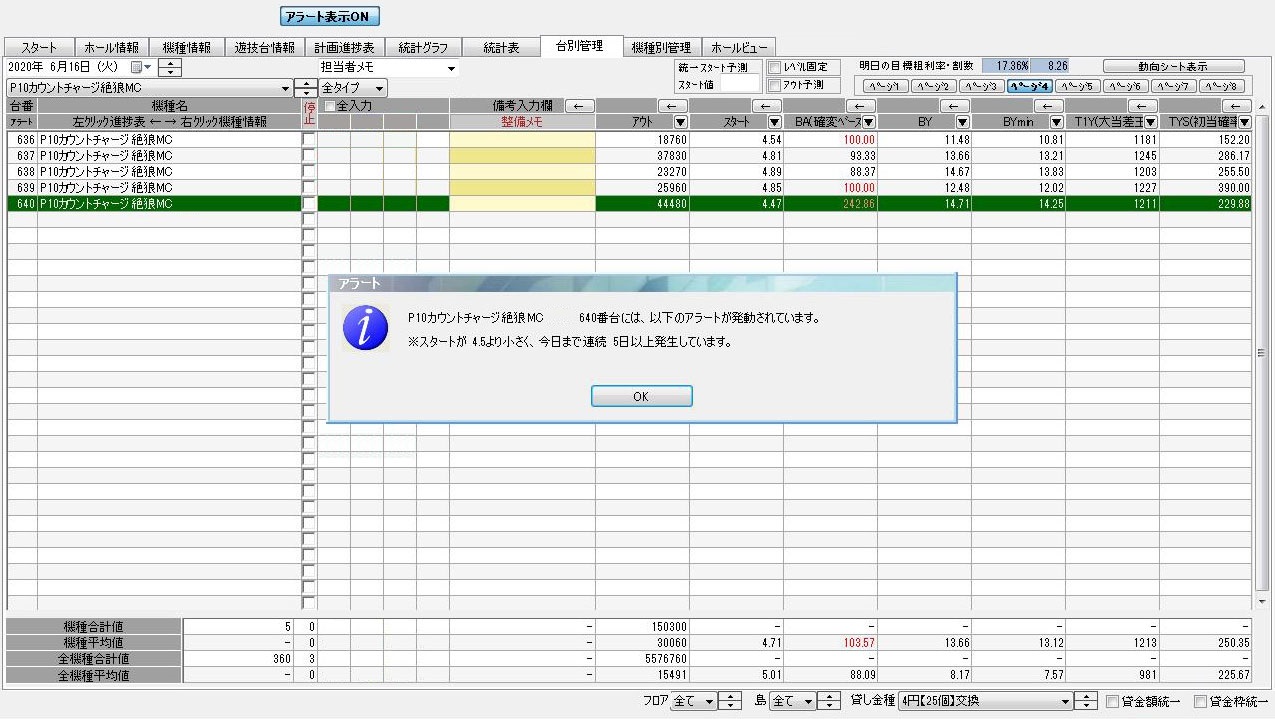Image resolution: width=1275 pixels, height=719 pixels.
Task: Click the left arrow above the スタート column
Action: [x=766, y=106]
